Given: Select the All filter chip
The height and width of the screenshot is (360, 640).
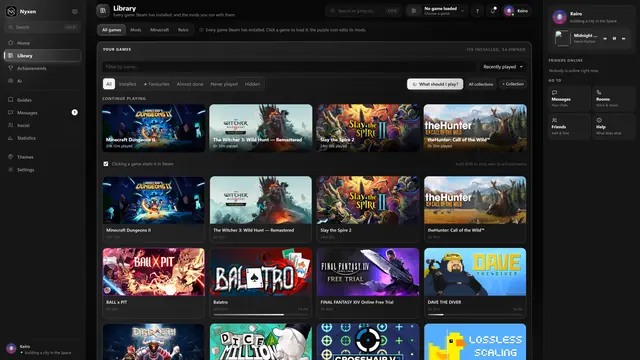Looking at the screenshot, I should click(x=109, y=84).
